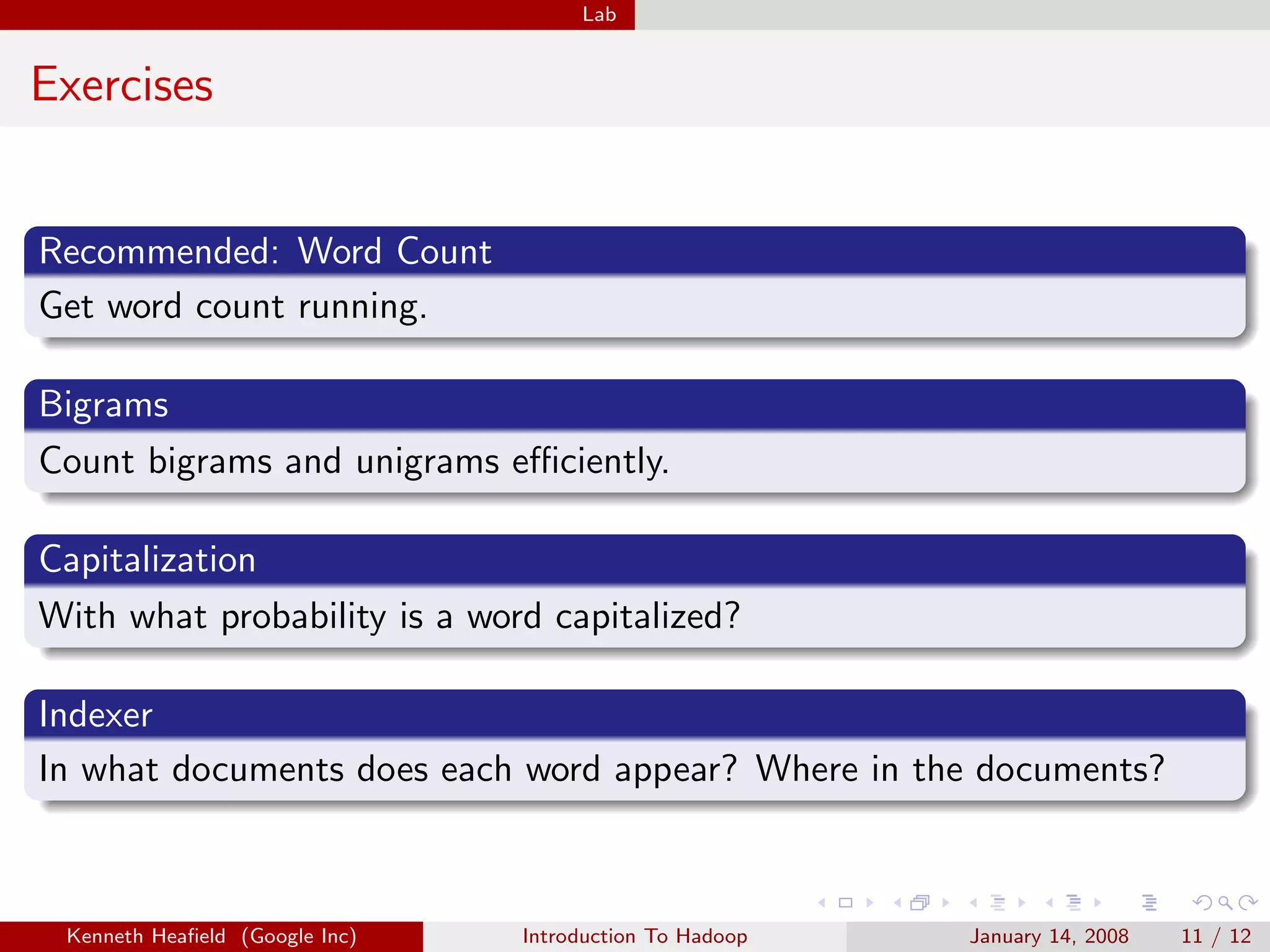Go to next section arrow
1270x952 pixels.
point(1098,903)
